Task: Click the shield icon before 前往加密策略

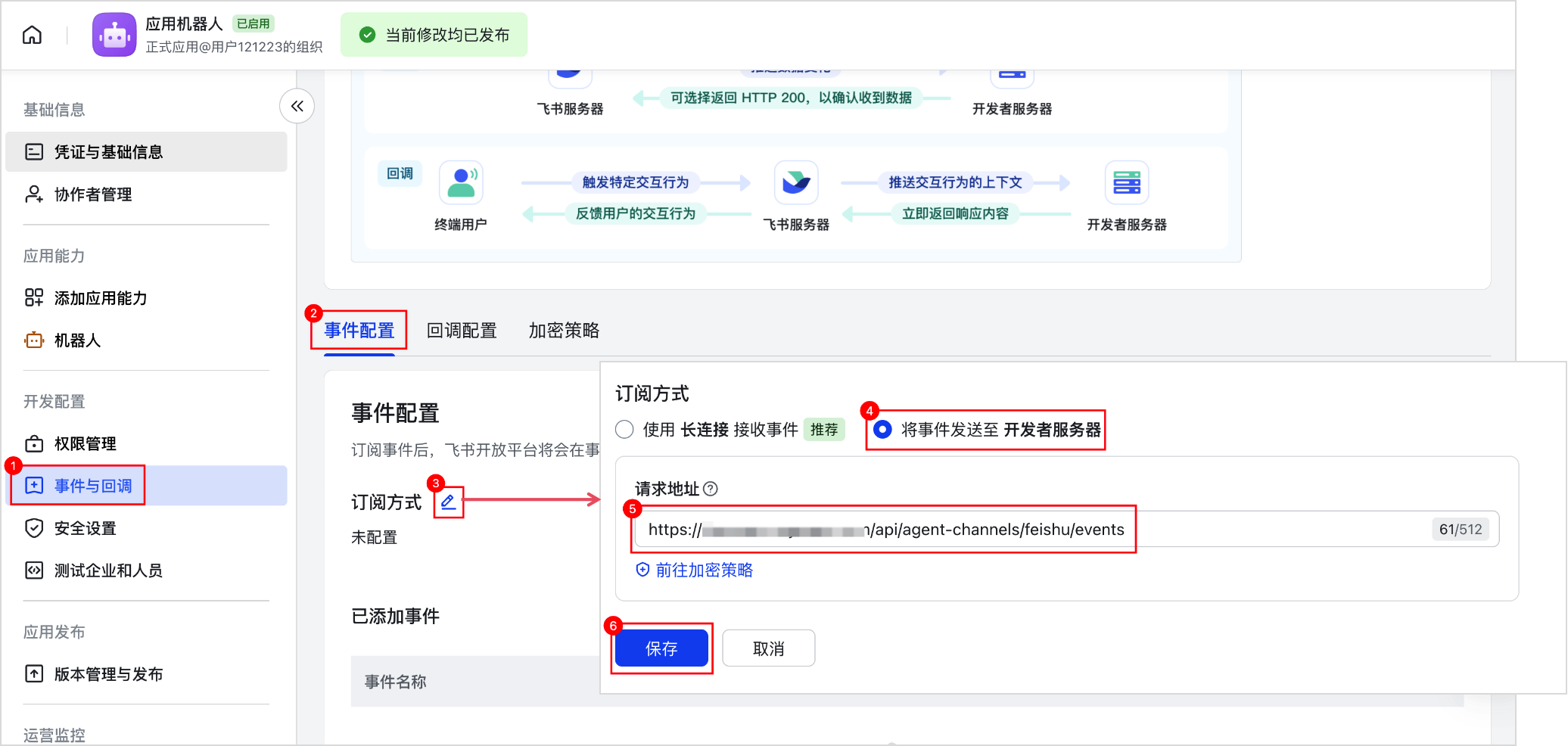Action: click(x=642, y=570)
